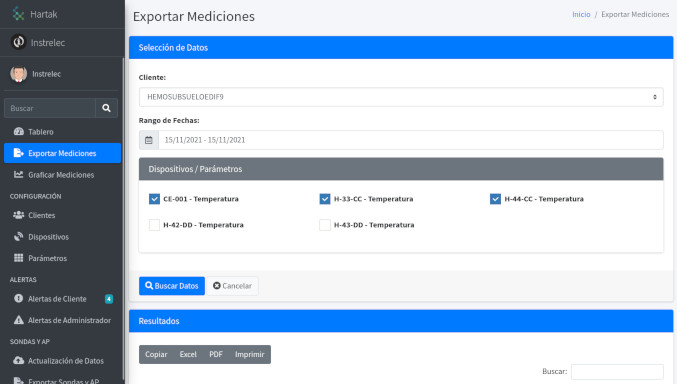
Task: Enable H-42-DD - Temperatura checkbox
Action: pyautogui.click(x=154, y=225)
